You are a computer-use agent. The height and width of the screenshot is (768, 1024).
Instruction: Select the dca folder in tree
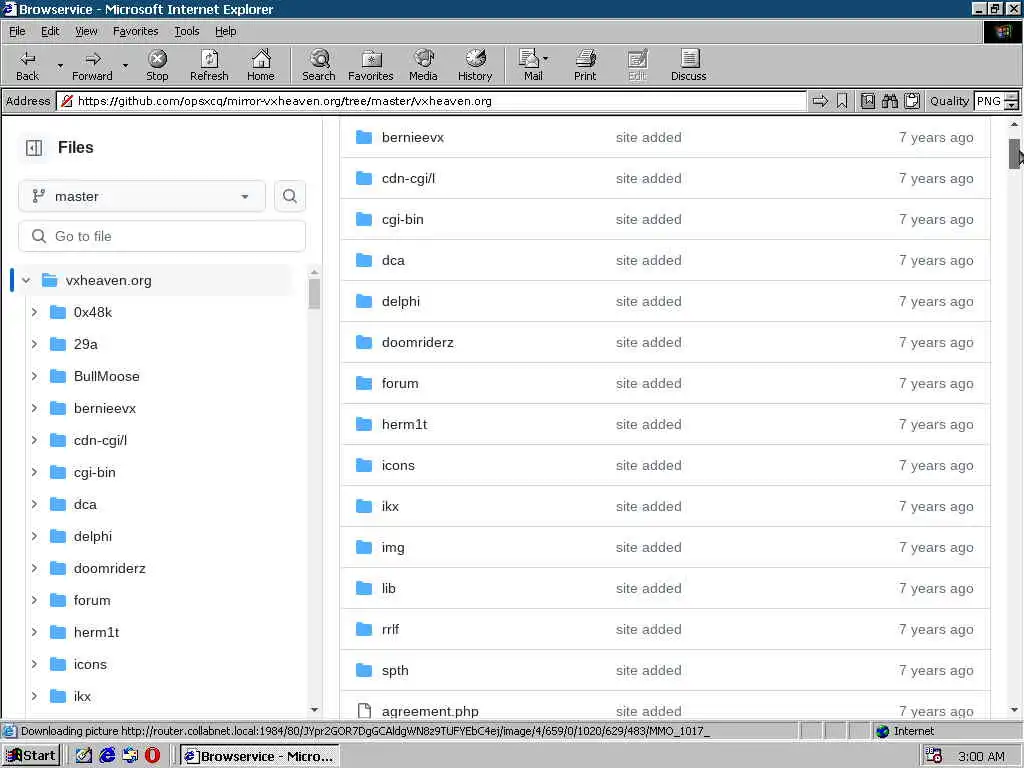tap(85, 504)
